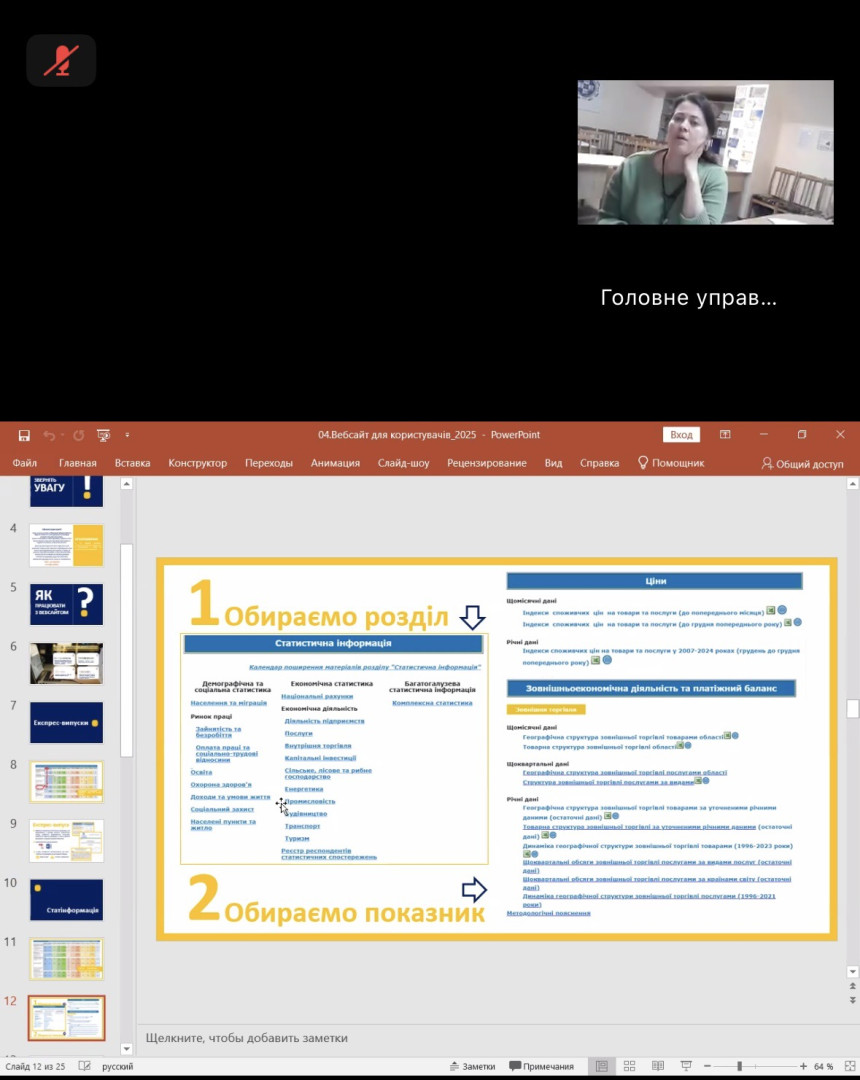Select slide 12 thumbnail
Image resolution: width=860 pixels, height=1080 pixels.
66,1018
